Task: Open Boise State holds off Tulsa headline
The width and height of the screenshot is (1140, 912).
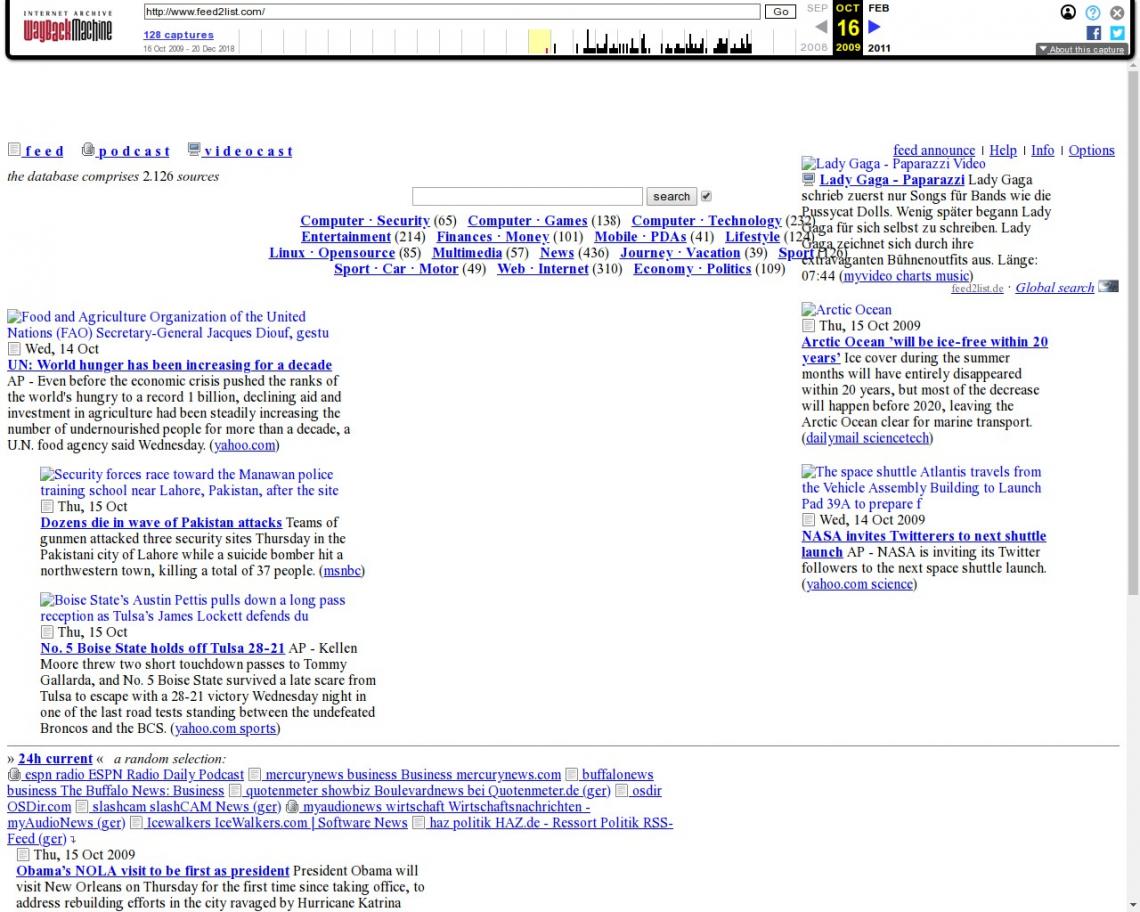Action: tap(162, 648)
